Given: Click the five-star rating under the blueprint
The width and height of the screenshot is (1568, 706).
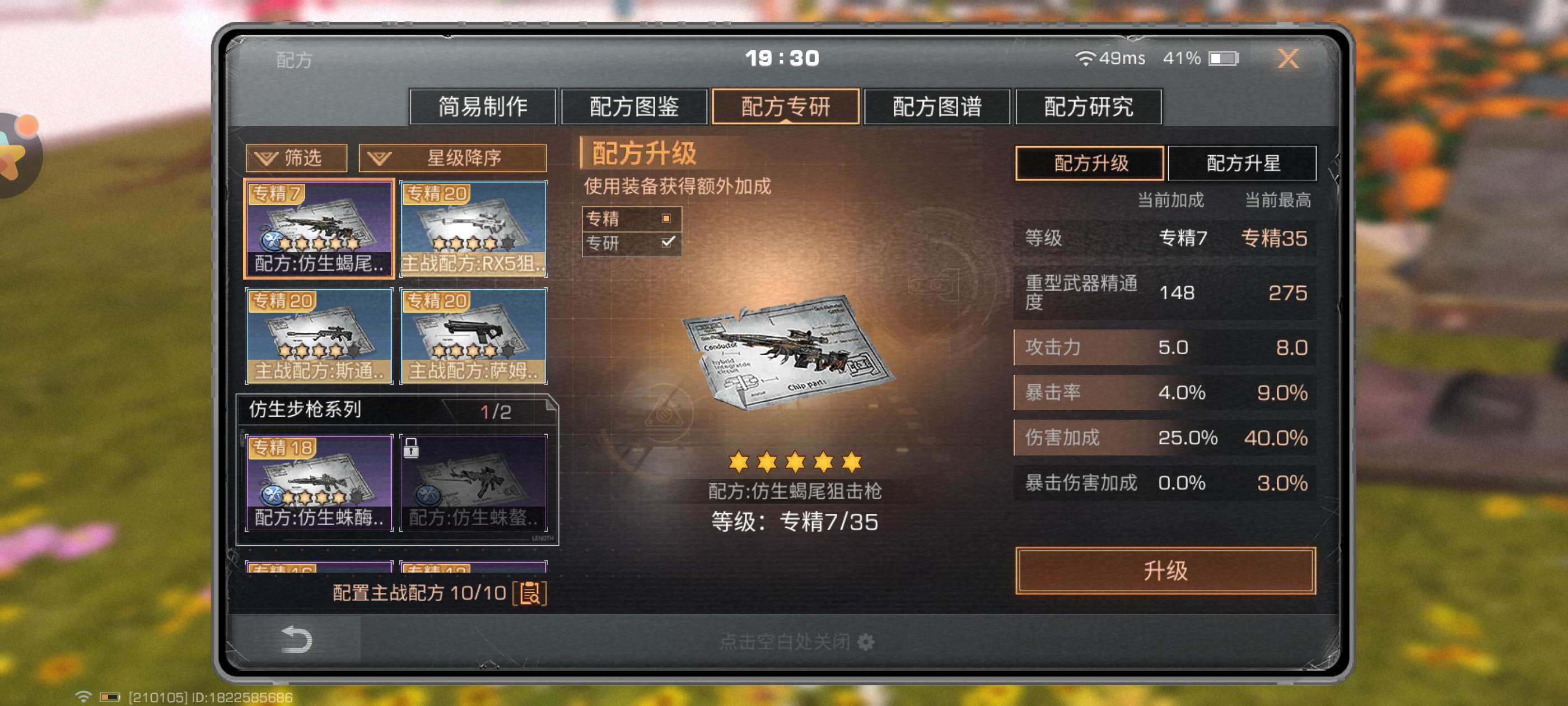Looking at the screenshot, I should pyautogui.click(x=795, y=462).
